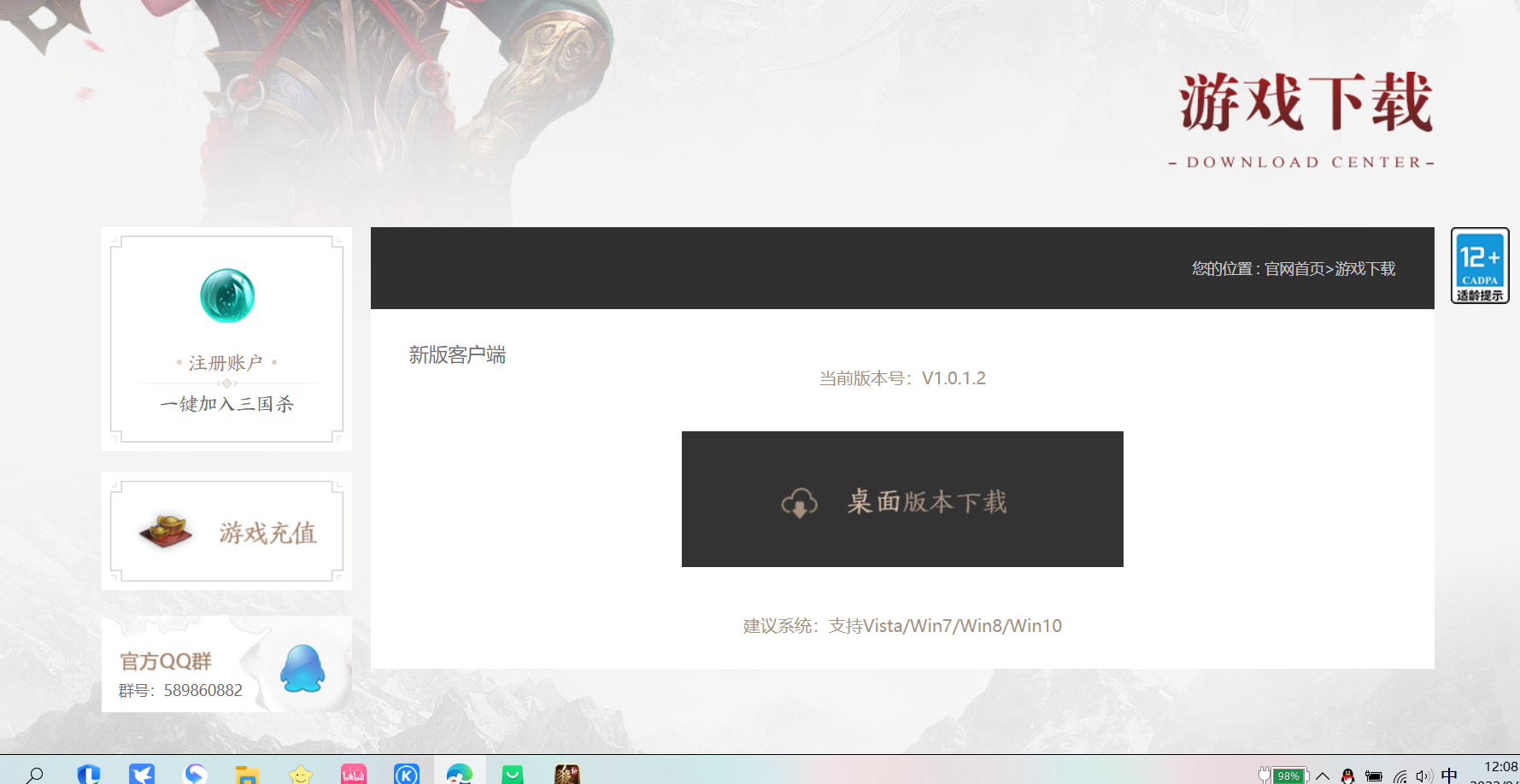Toggle the 中 input method indicator

(x=1449, y=775)
